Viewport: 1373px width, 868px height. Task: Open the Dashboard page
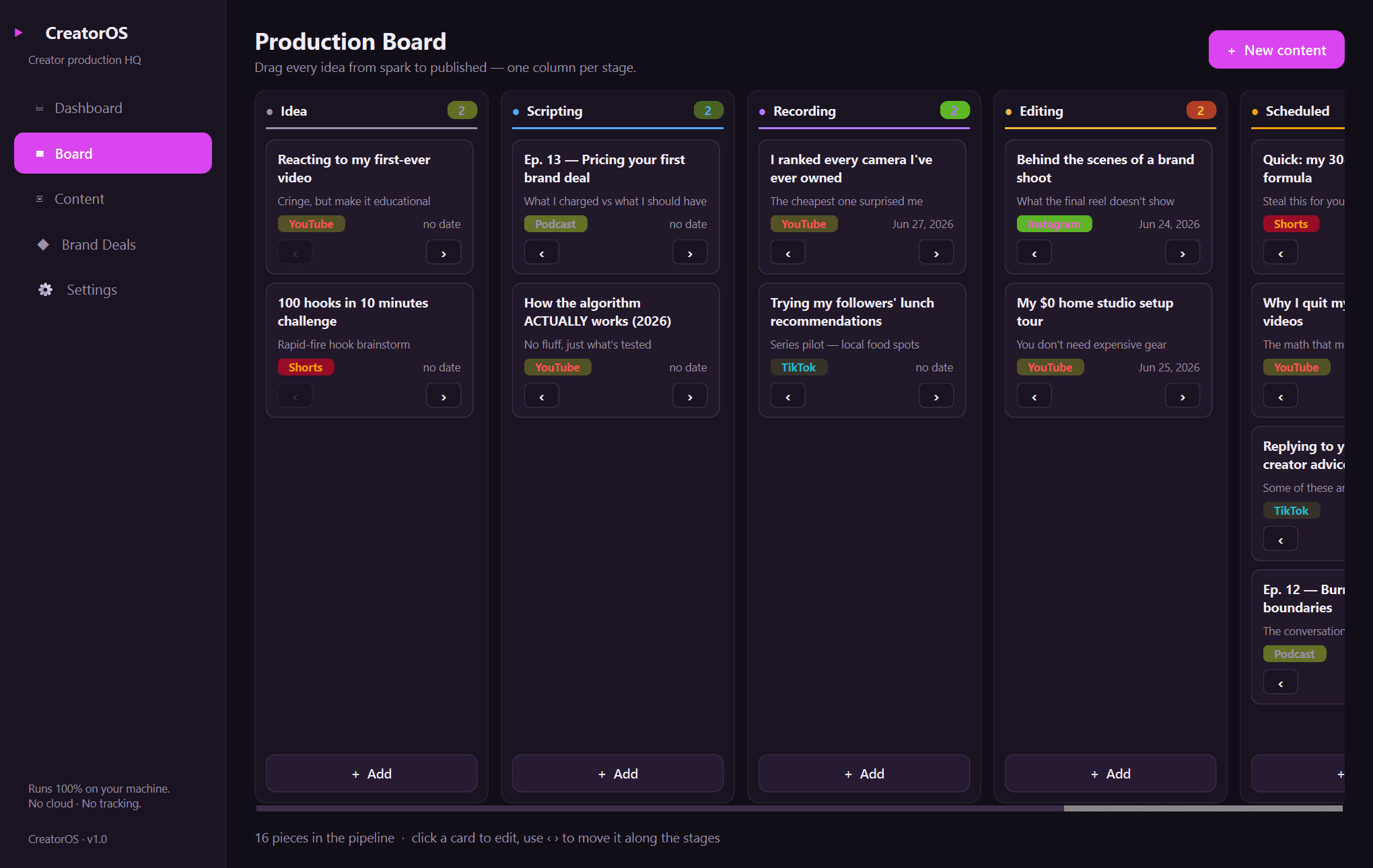tap(112, 108)
